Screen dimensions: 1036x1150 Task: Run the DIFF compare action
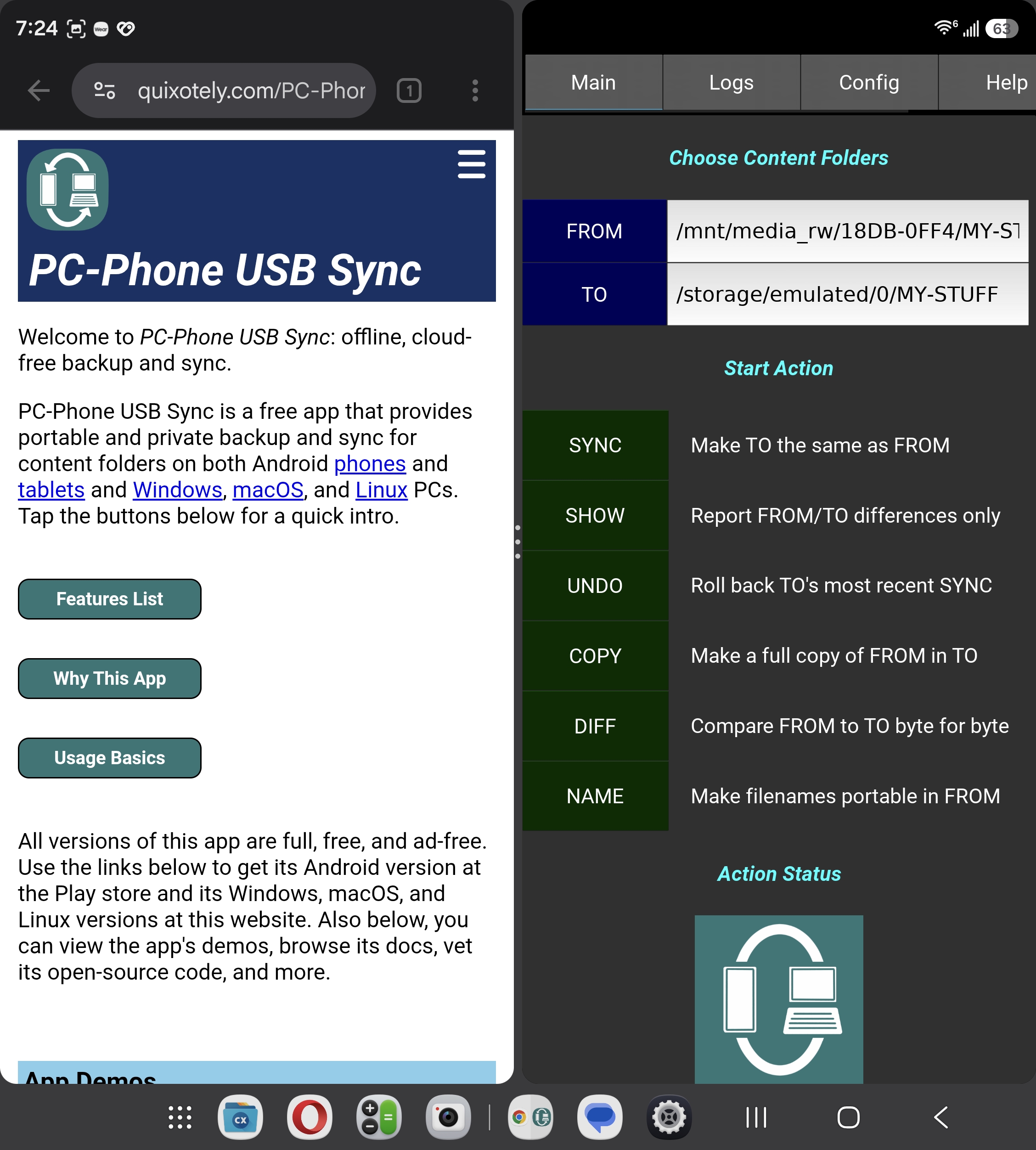coord(596,727)
